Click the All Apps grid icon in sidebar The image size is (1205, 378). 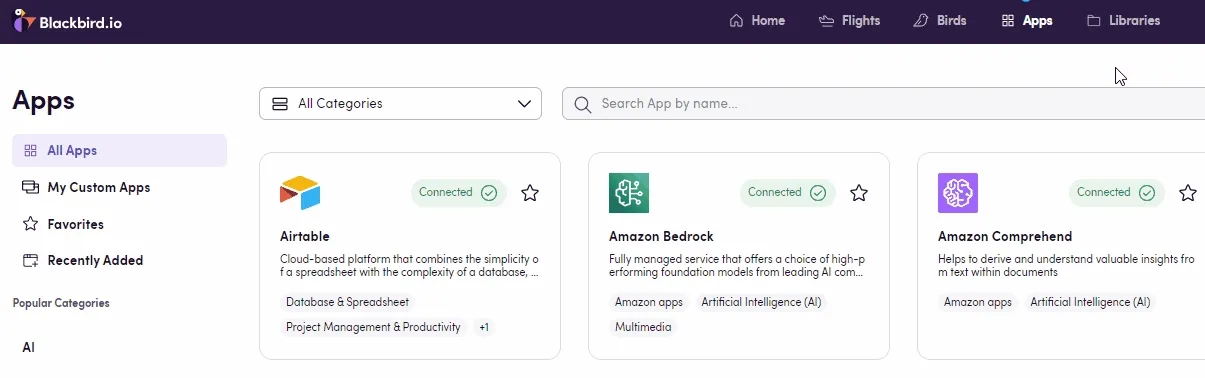tap(30, 150)
